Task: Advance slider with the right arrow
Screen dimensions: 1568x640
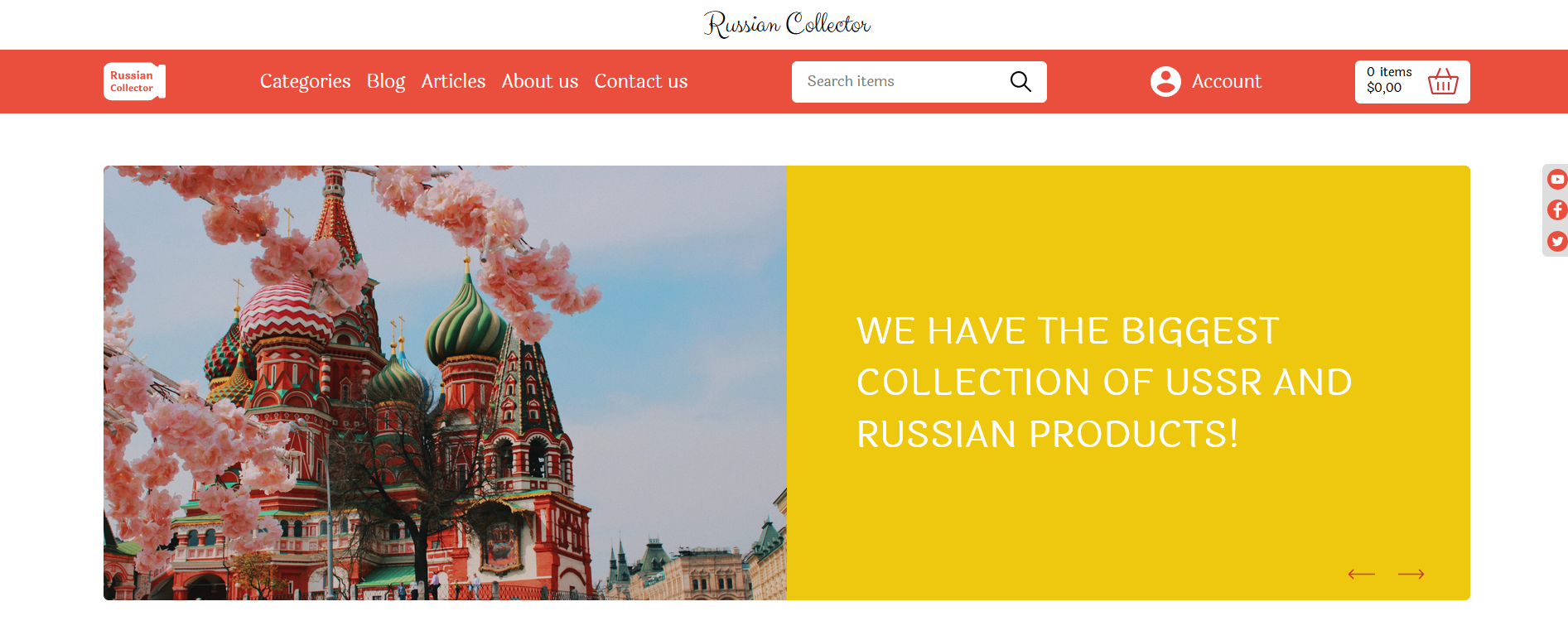Action: point(1411,574)
